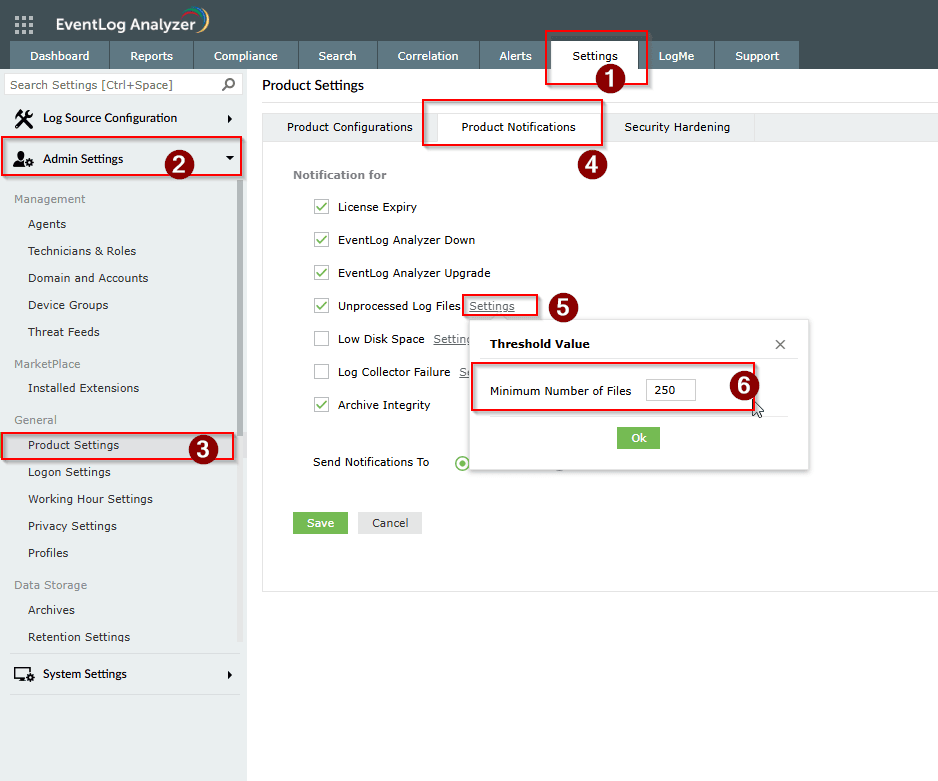
Task: Open Privacy Settings
Action: pos(72,526)
